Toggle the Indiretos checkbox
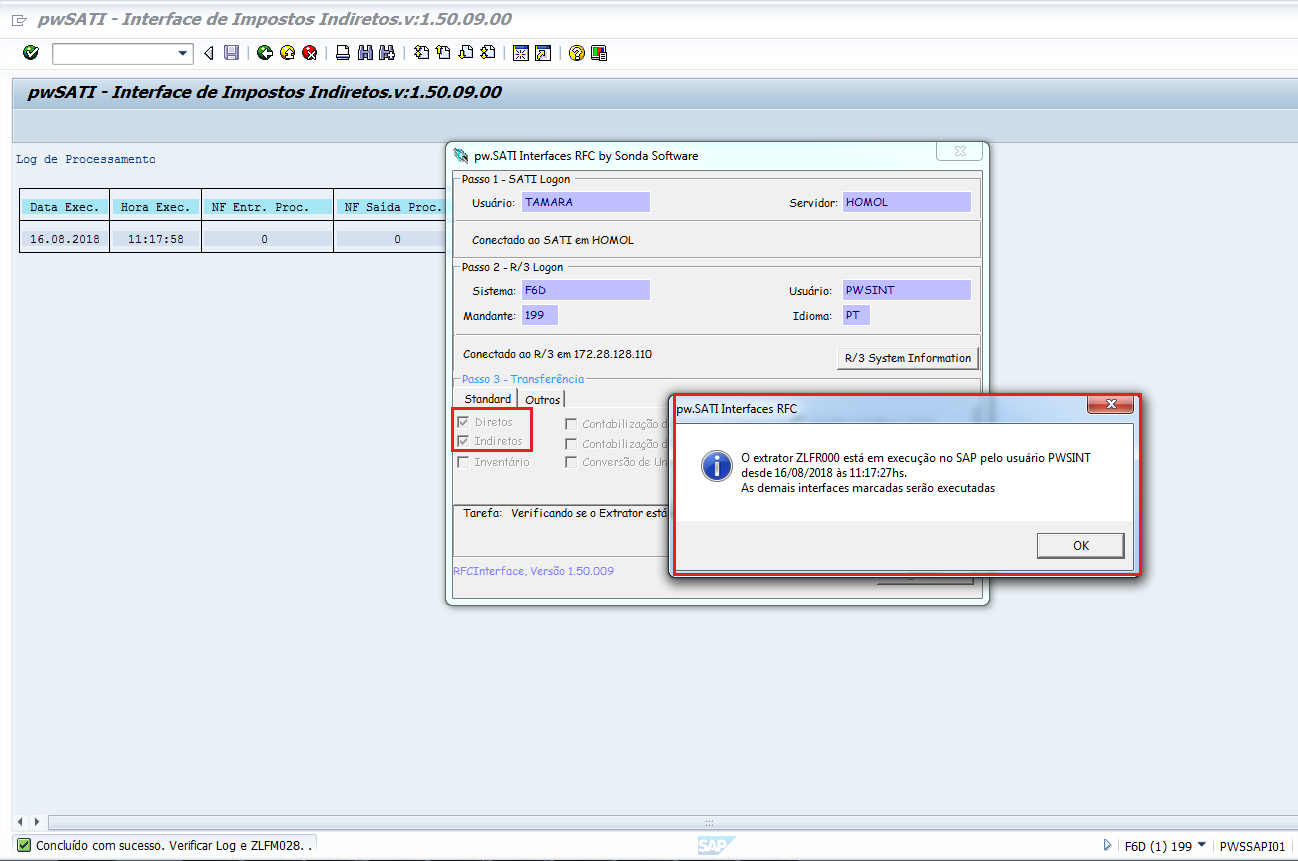1298x861 pixels. 464,441
